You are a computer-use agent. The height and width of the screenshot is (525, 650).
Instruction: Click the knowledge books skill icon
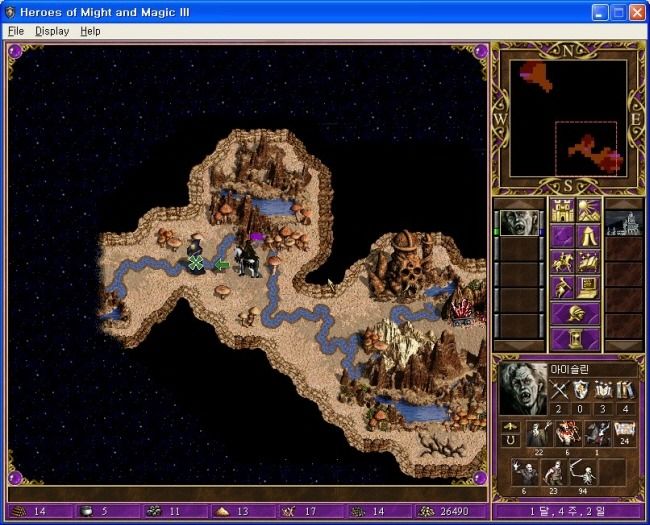pos(625,390)
